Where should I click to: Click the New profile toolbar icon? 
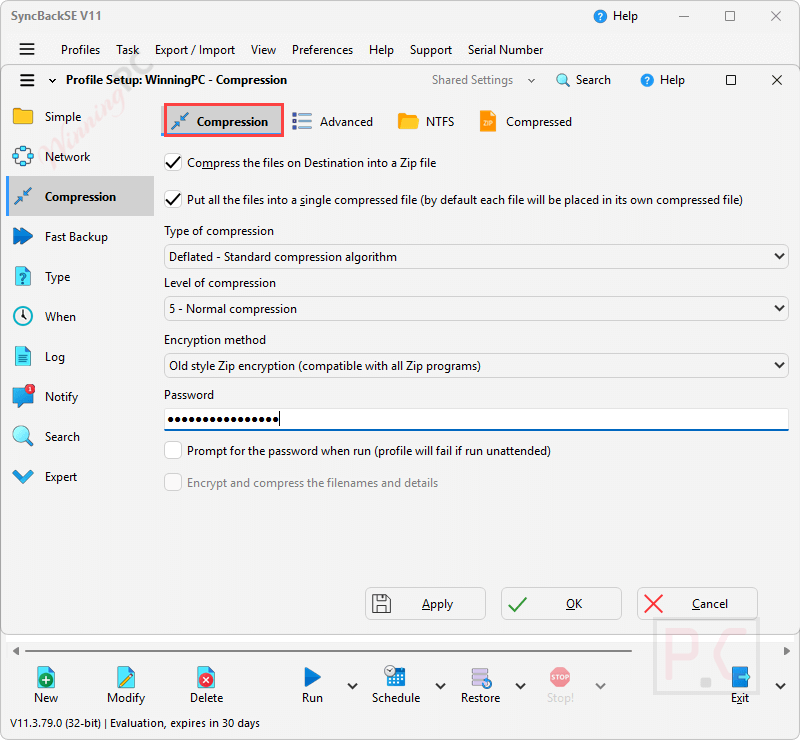pos(45,679)
